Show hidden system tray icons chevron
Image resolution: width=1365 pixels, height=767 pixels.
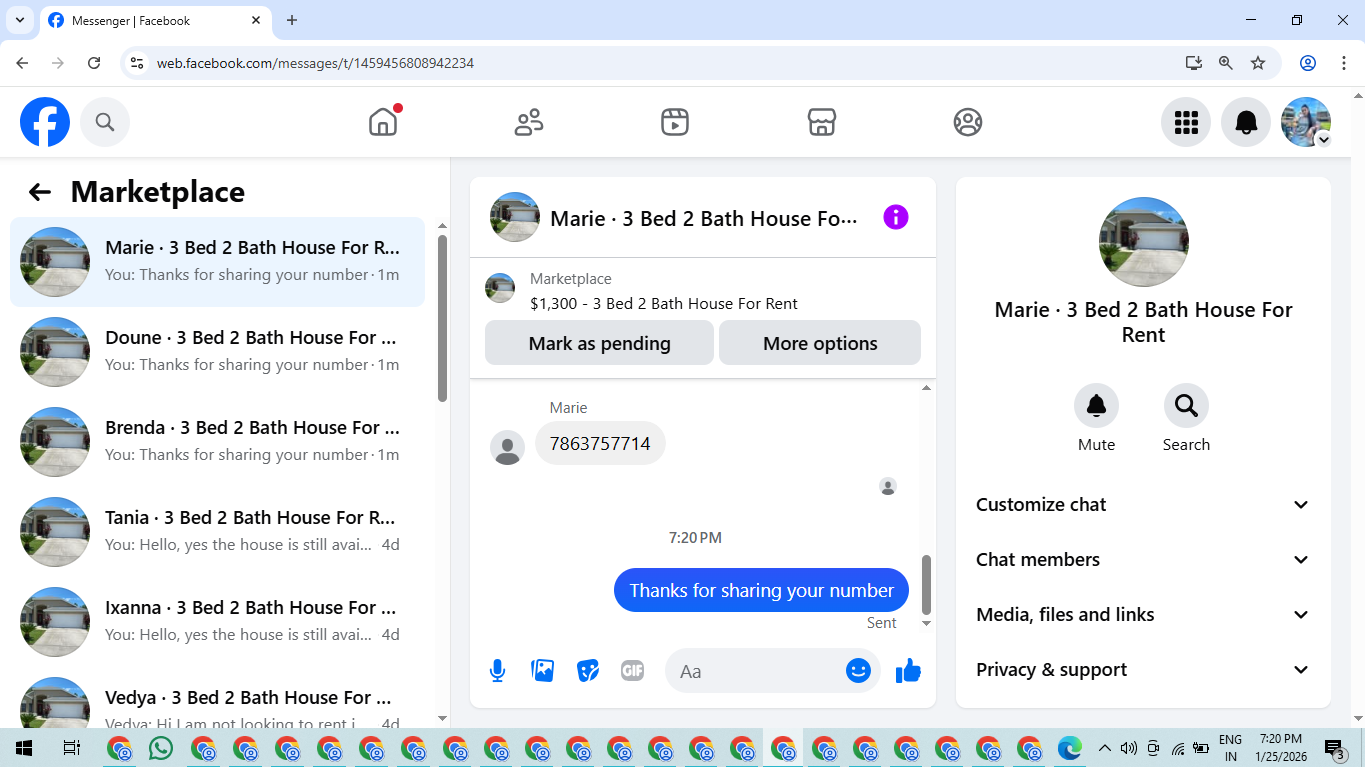click(x=1105, y=748)
